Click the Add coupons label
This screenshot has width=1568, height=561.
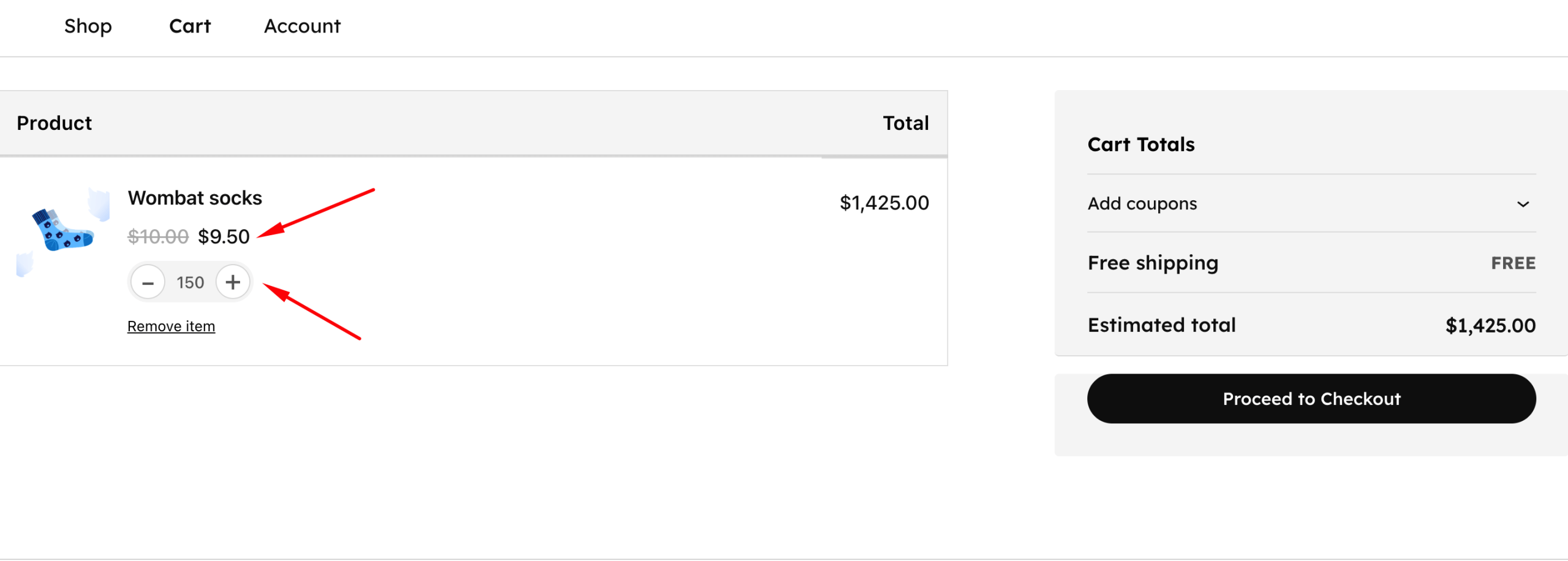(1142, 204)
